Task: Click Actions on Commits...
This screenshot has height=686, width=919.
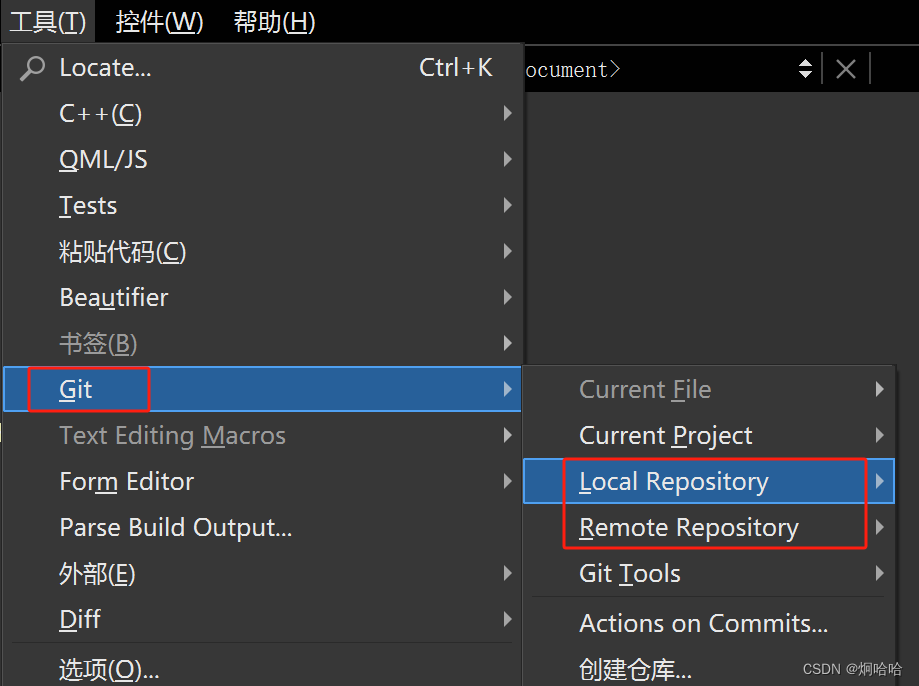Action: click(704, 623)
